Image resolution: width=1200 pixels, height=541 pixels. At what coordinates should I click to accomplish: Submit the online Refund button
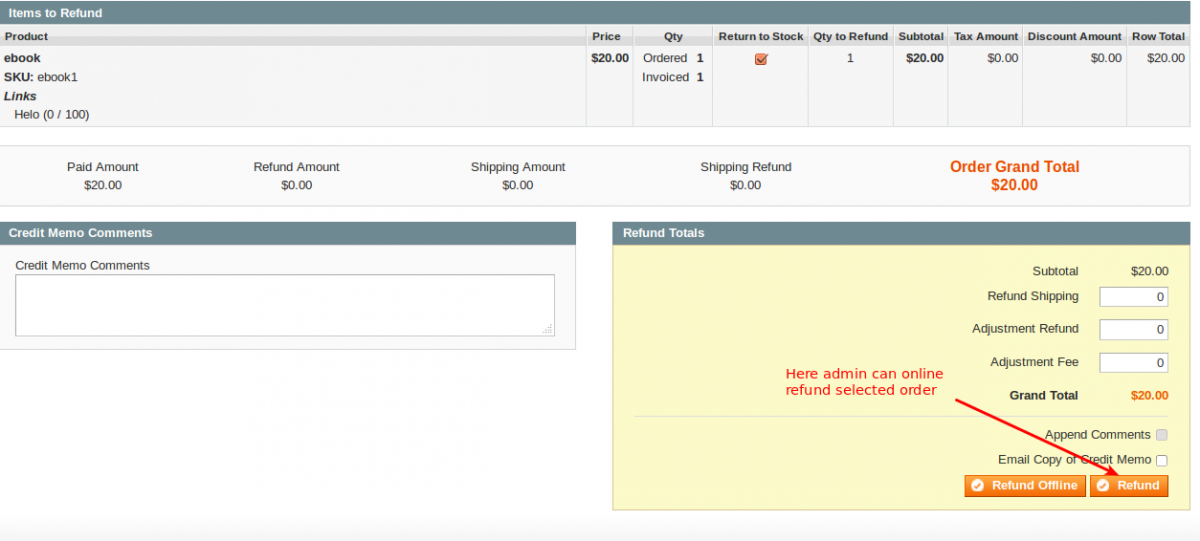tap(1129, 486)
